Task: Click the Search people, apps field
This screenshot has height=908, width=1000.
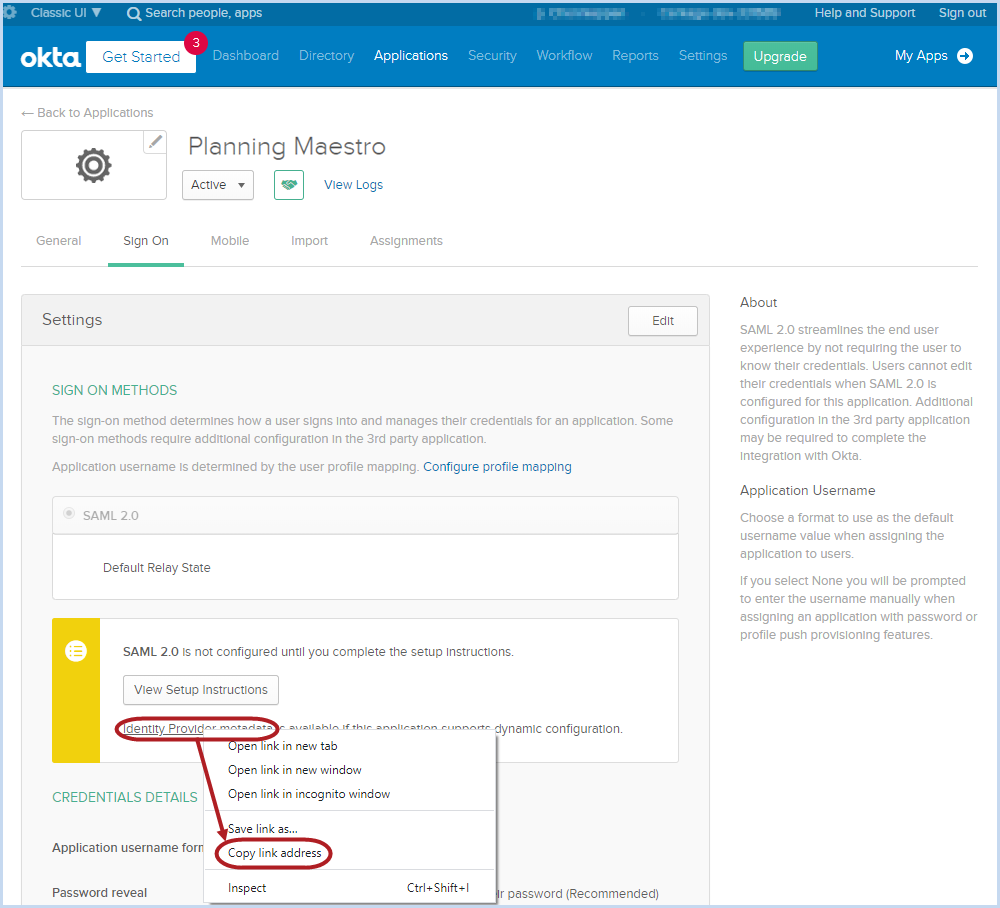Action: pos(203,13)
